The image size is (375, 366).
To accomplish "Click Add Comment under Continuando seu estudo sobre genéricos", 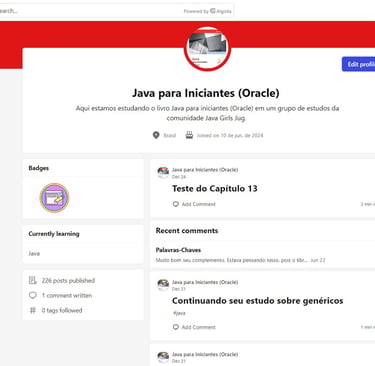I will 194,327.
